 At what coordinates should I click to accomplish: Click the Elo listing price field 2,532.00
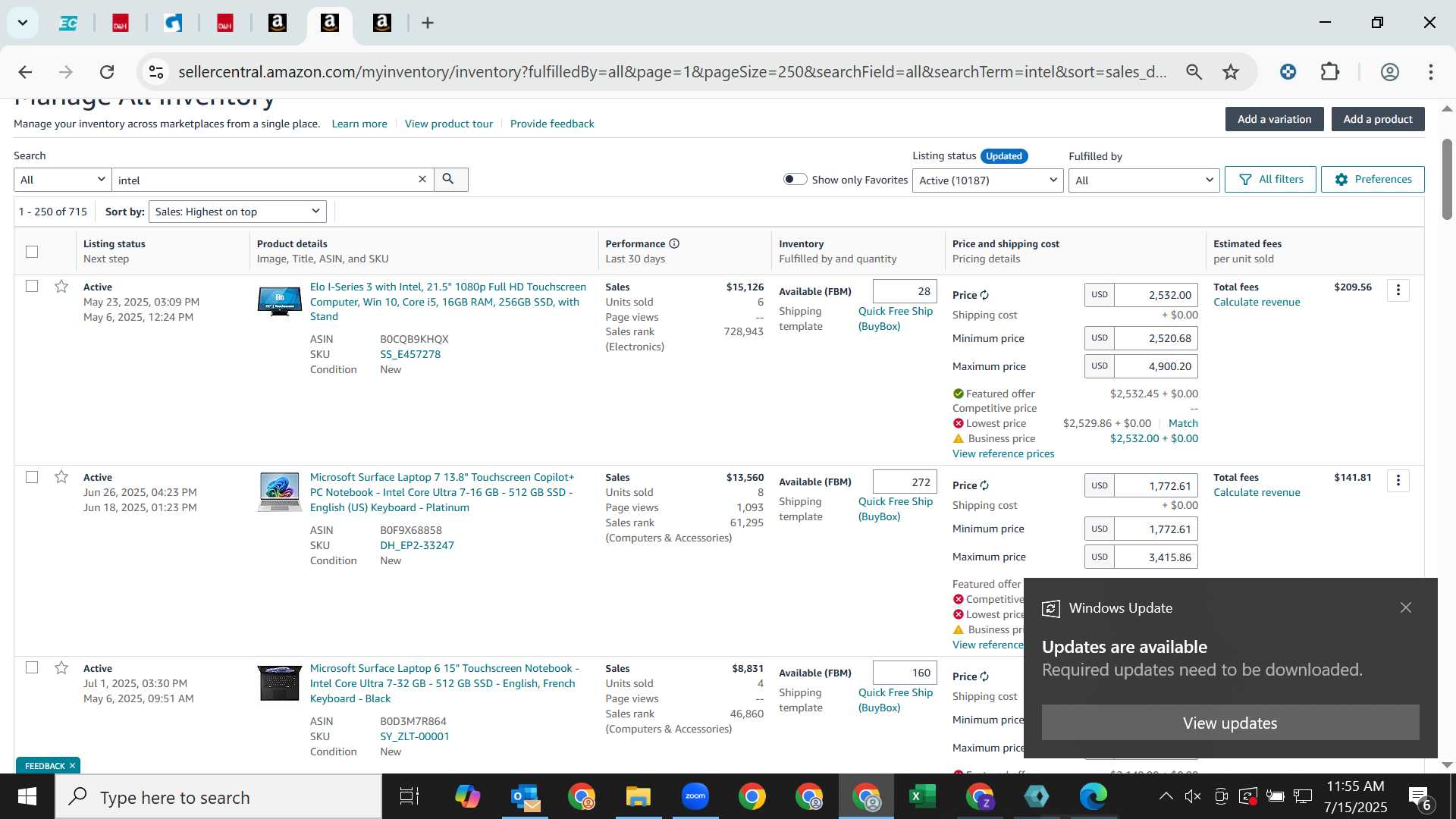click(x=1156, y=295)
